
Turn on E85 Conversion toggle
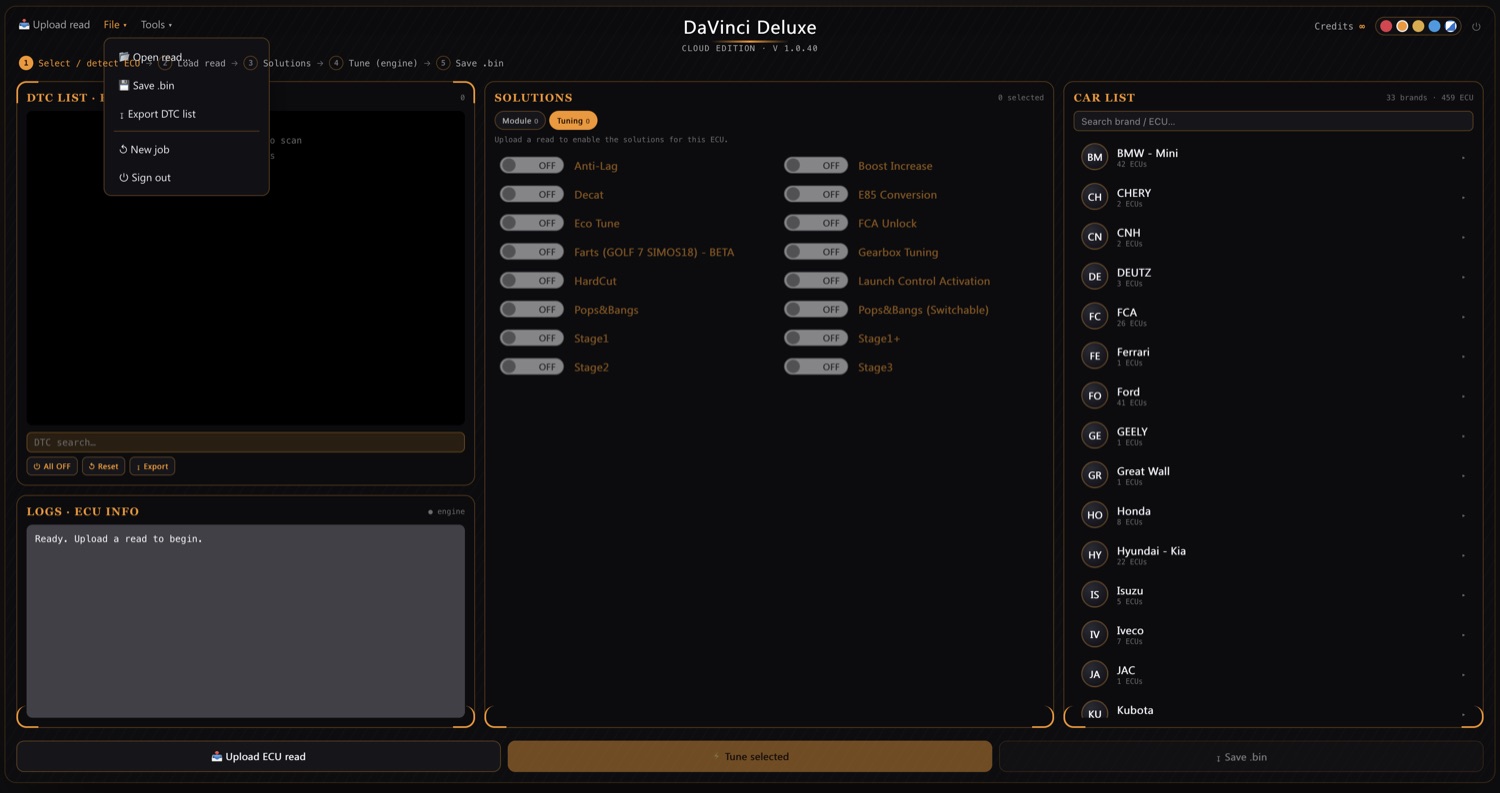click(x=816, y=194)
